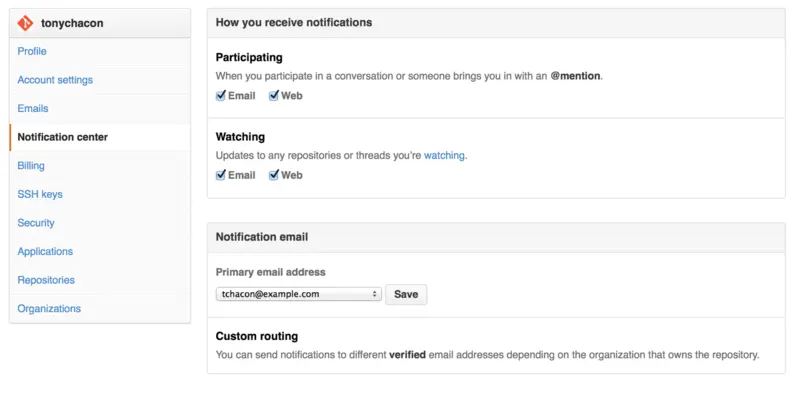Screen dimensions: 800x394
Task: Click the Notification email panel title
Action: pyautogui.click(x=262, y=237)
